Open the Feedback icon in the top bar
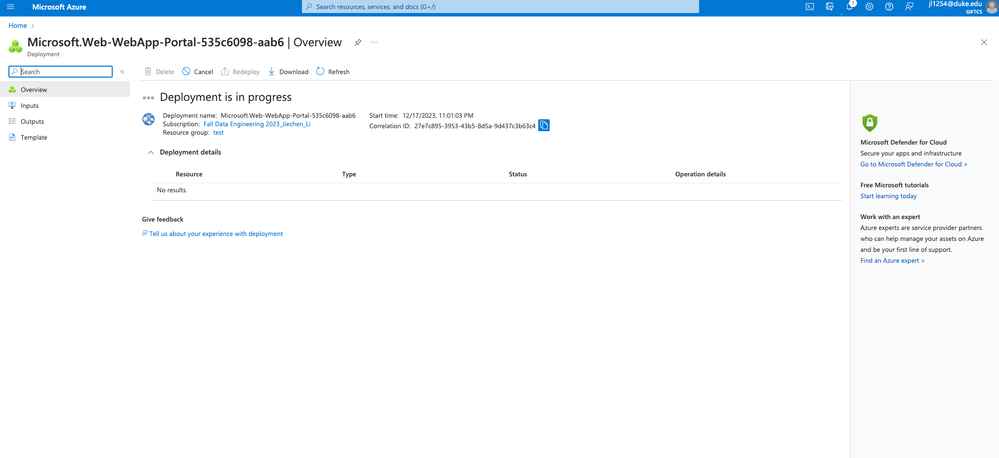This screenshot has height=458, width=999. (909, 7)
